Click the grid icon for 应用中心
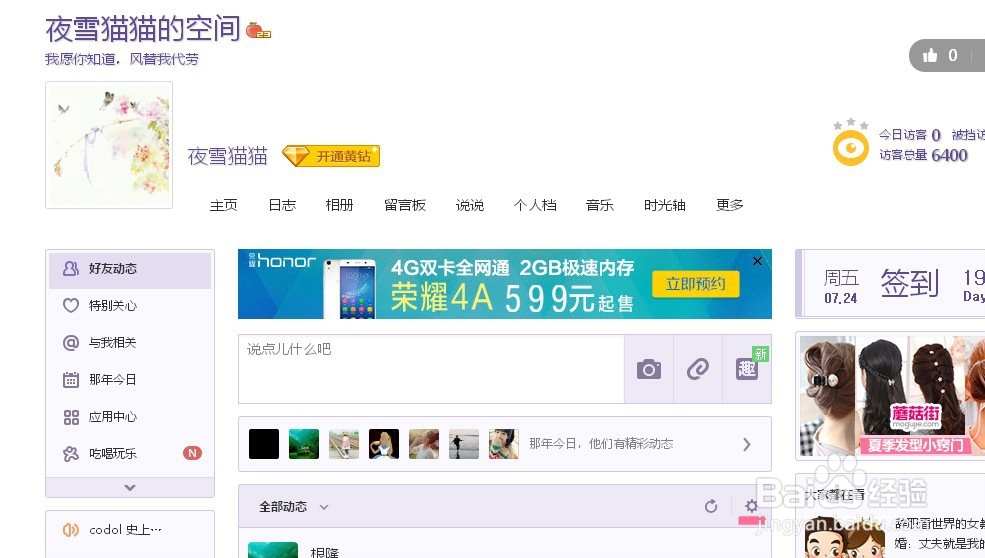985x558 pixels. pos(71,417)
